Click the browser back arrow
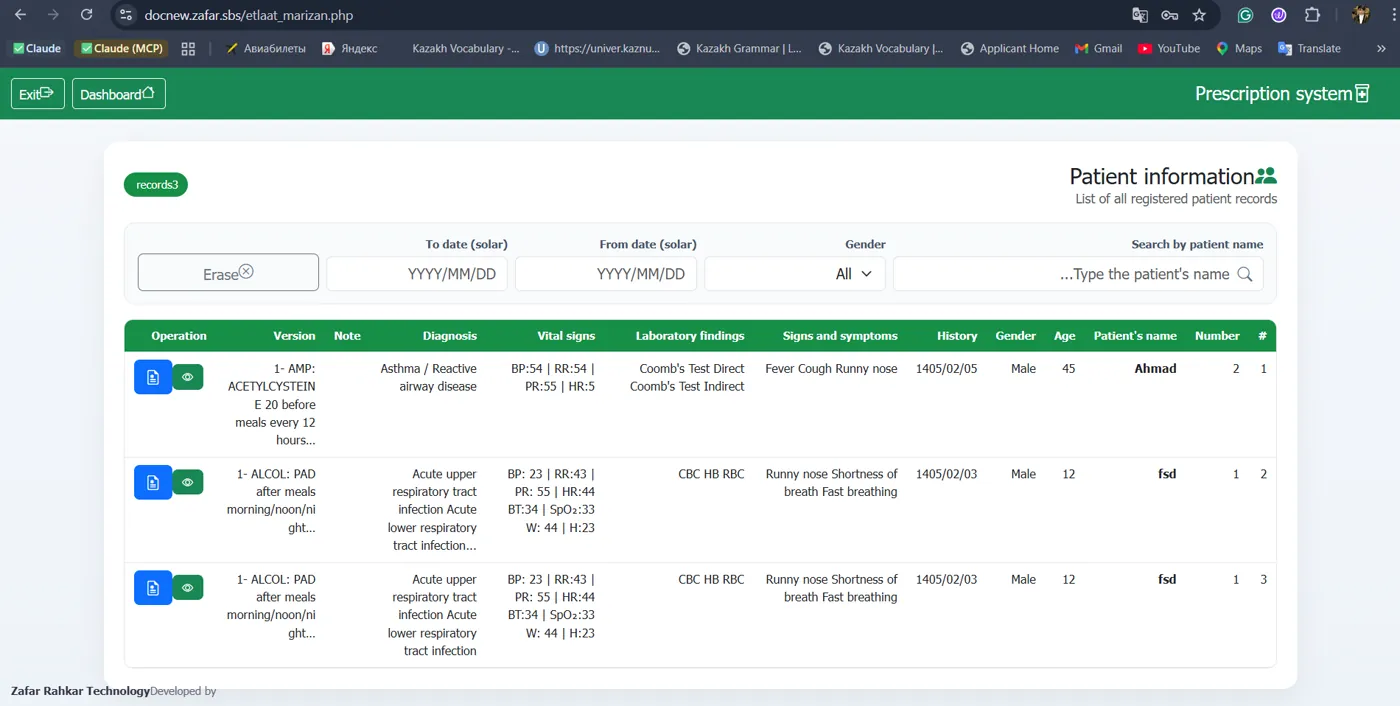The width and height of the screenshot is (1400, 706). click(21, 15)
